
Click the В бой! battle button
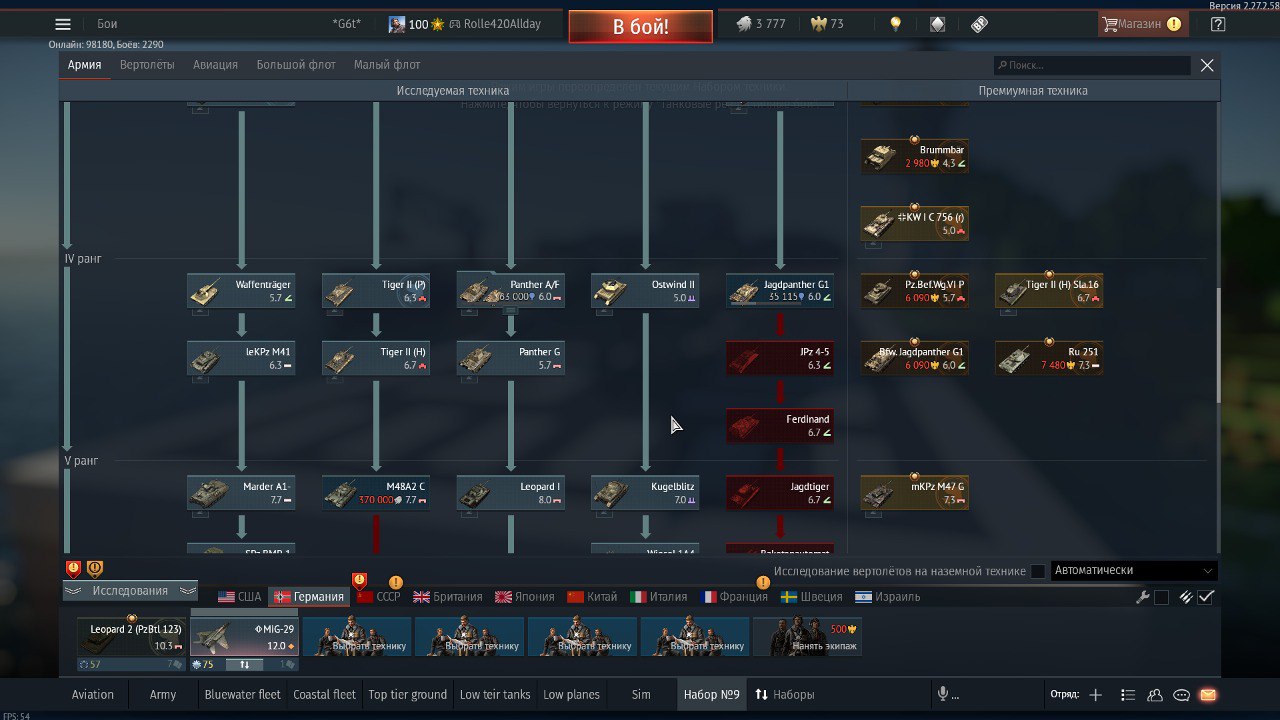pos(641,27)
